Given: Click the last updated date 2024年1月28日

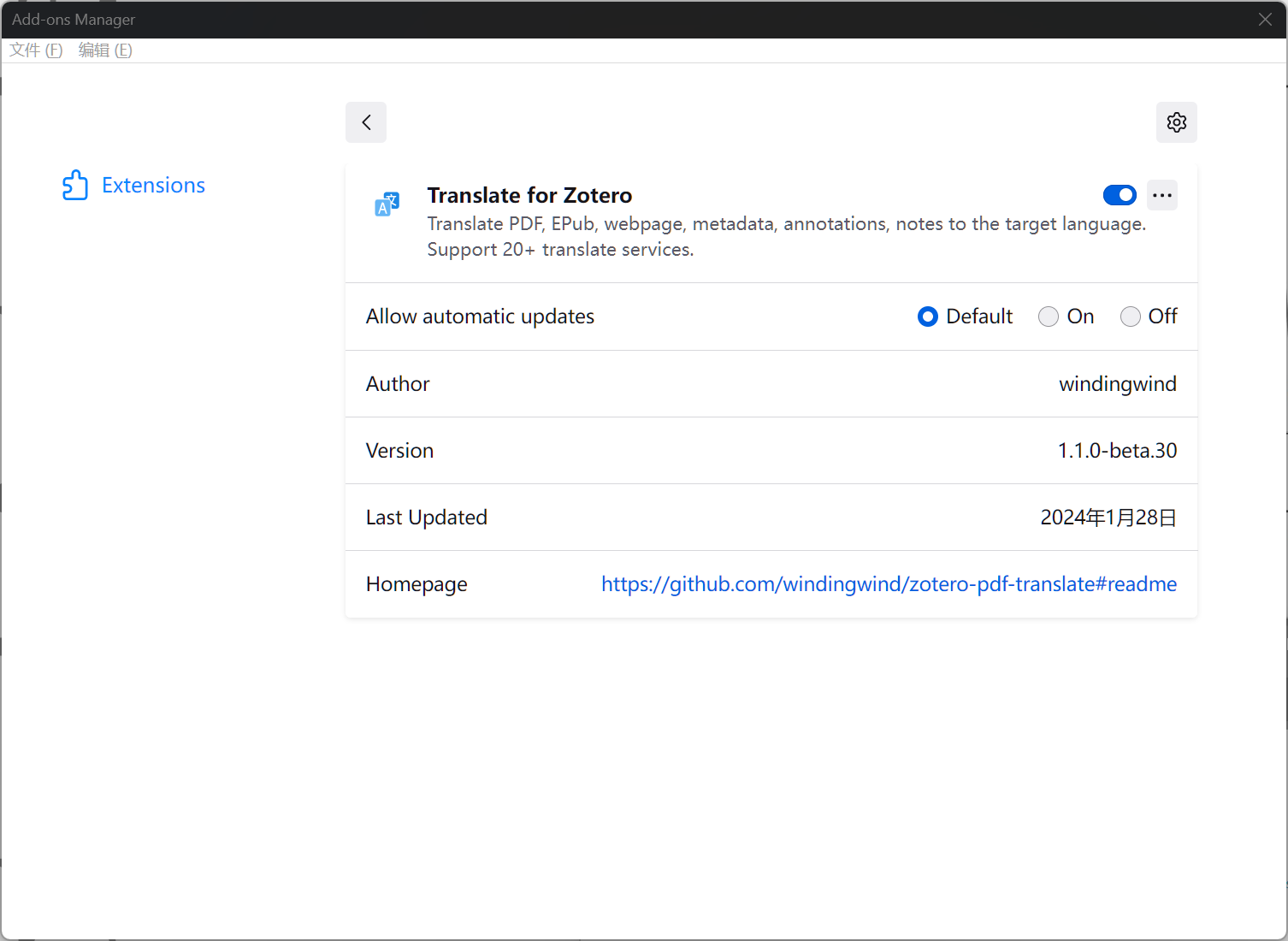Looking at the screenshot, I should [1108, 518].
